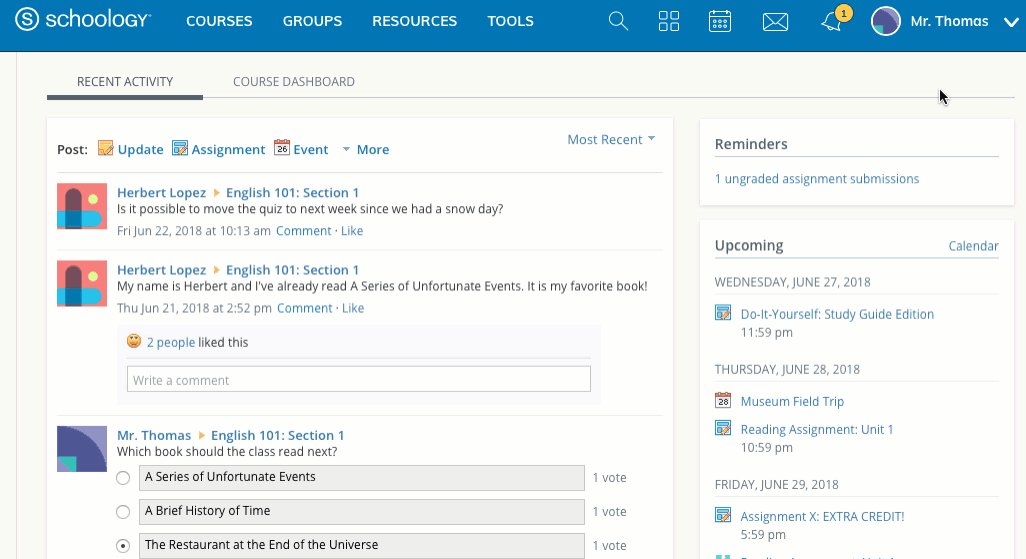Open 1 ungraded assignment submissions reminder

817,179
